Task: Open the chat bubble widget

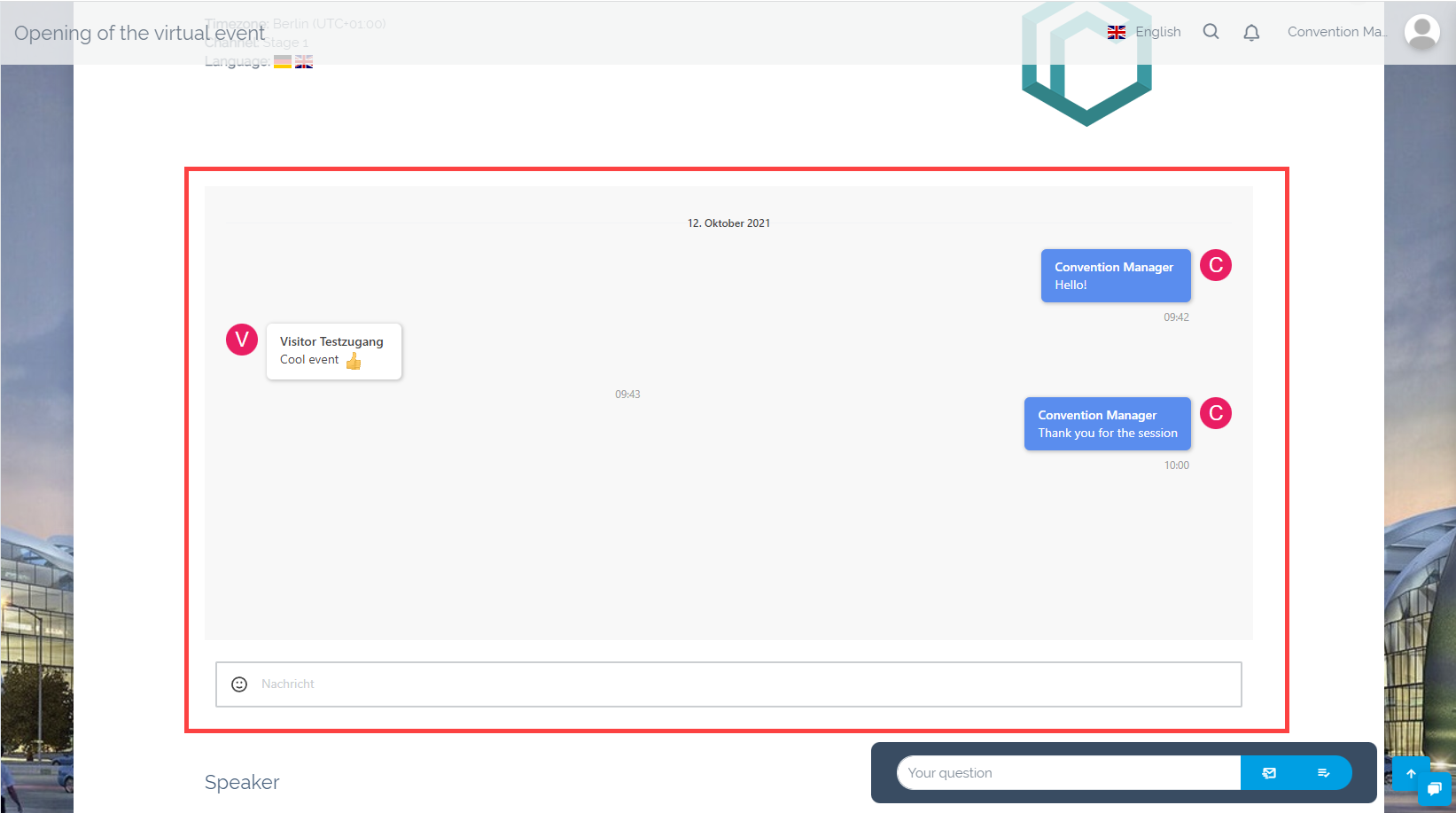Action: pyautogui.click(x=1435, y=789)
